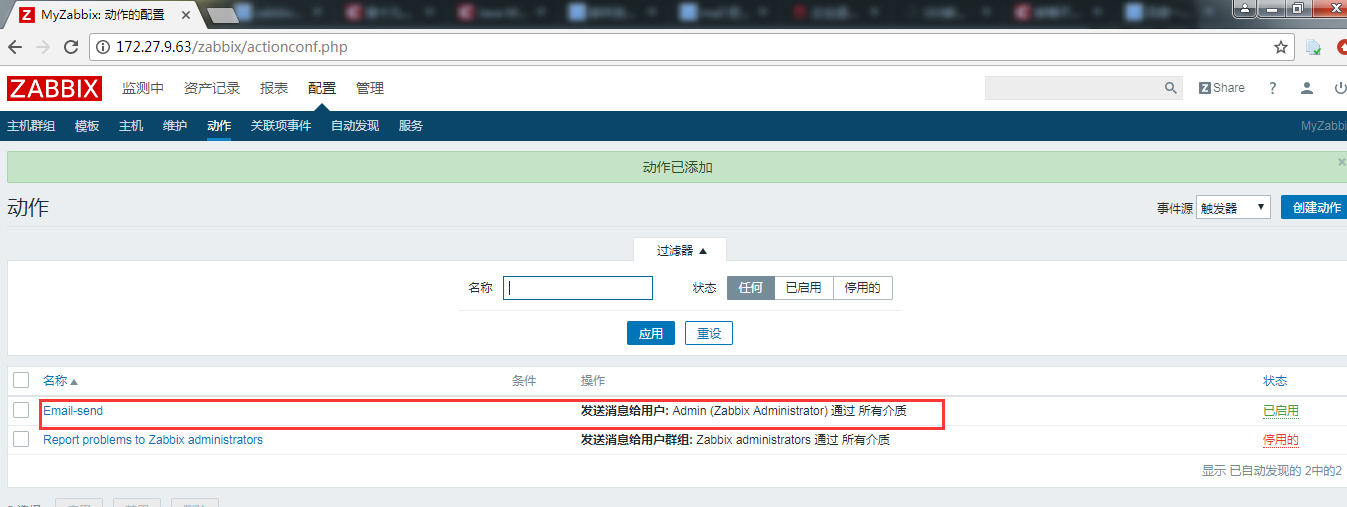This screenshot has height=507, width=1347.
Task: Tick the Email-send row checkbox
Action: pos(21,410)
